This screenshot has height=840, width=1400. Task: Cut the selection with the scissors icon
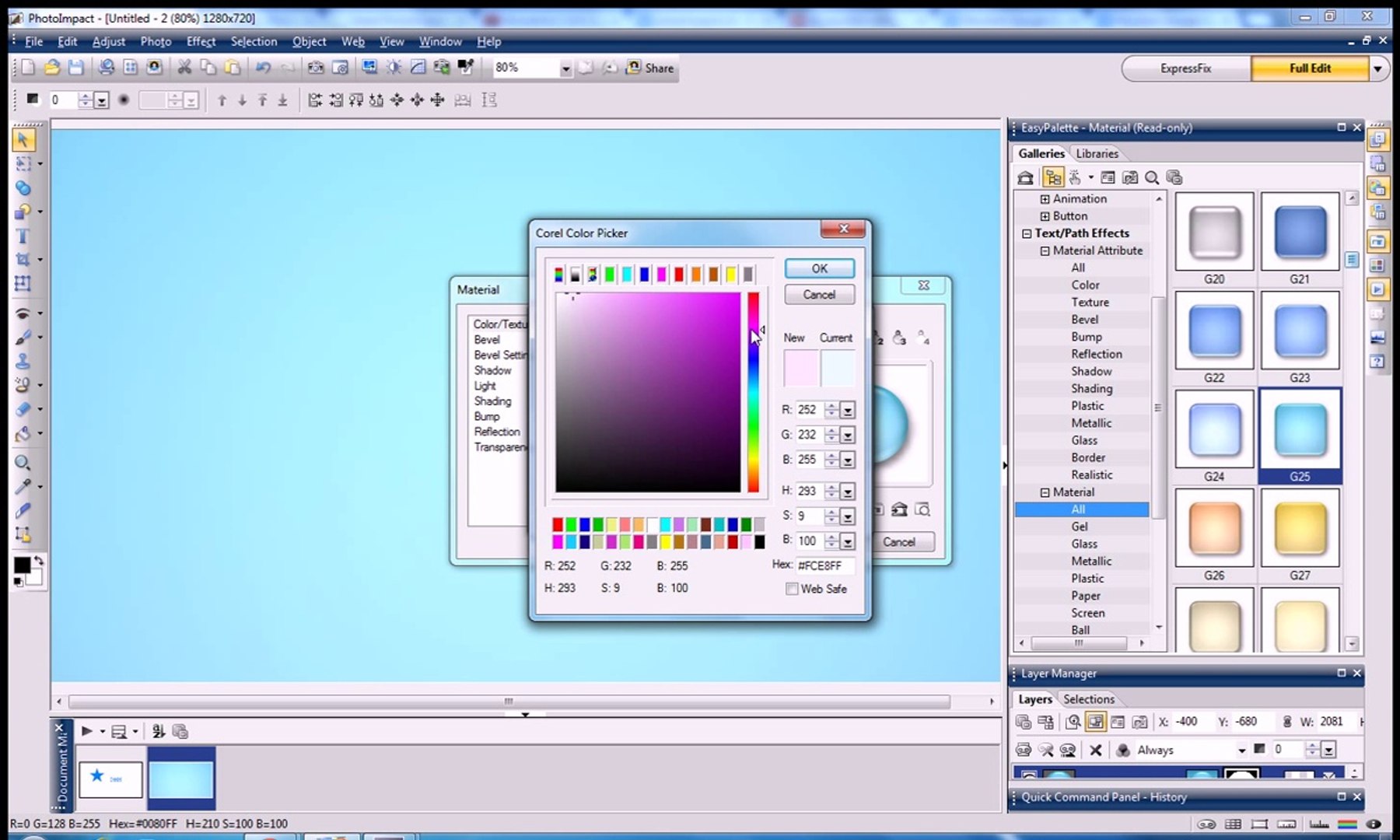point(184,68)
